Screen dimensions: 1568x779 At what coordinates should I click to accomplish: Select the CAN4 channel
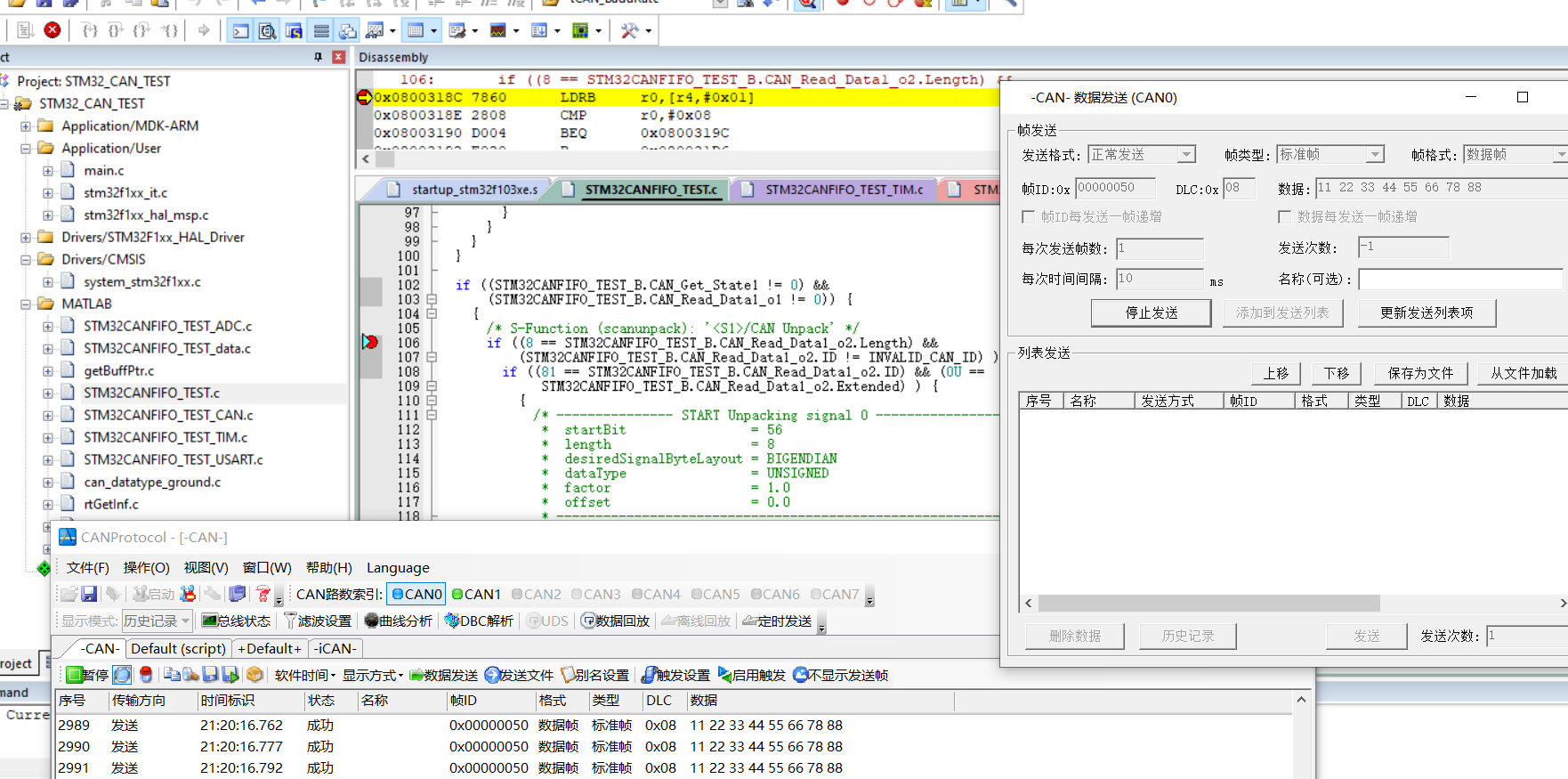pyautogui.click(x=656, y=594)
